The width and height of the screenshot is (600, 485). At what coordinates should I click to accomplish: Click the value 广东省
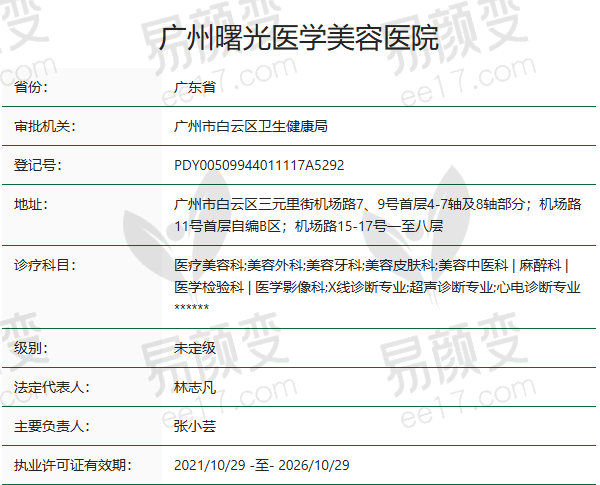click(195, 87)
